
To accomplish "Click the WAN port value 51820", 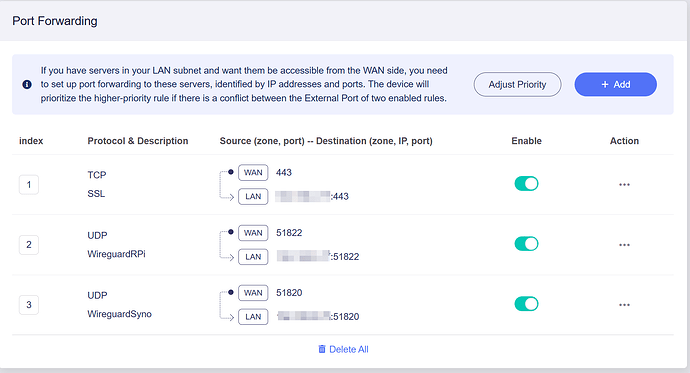I will [x=289, y=293].
